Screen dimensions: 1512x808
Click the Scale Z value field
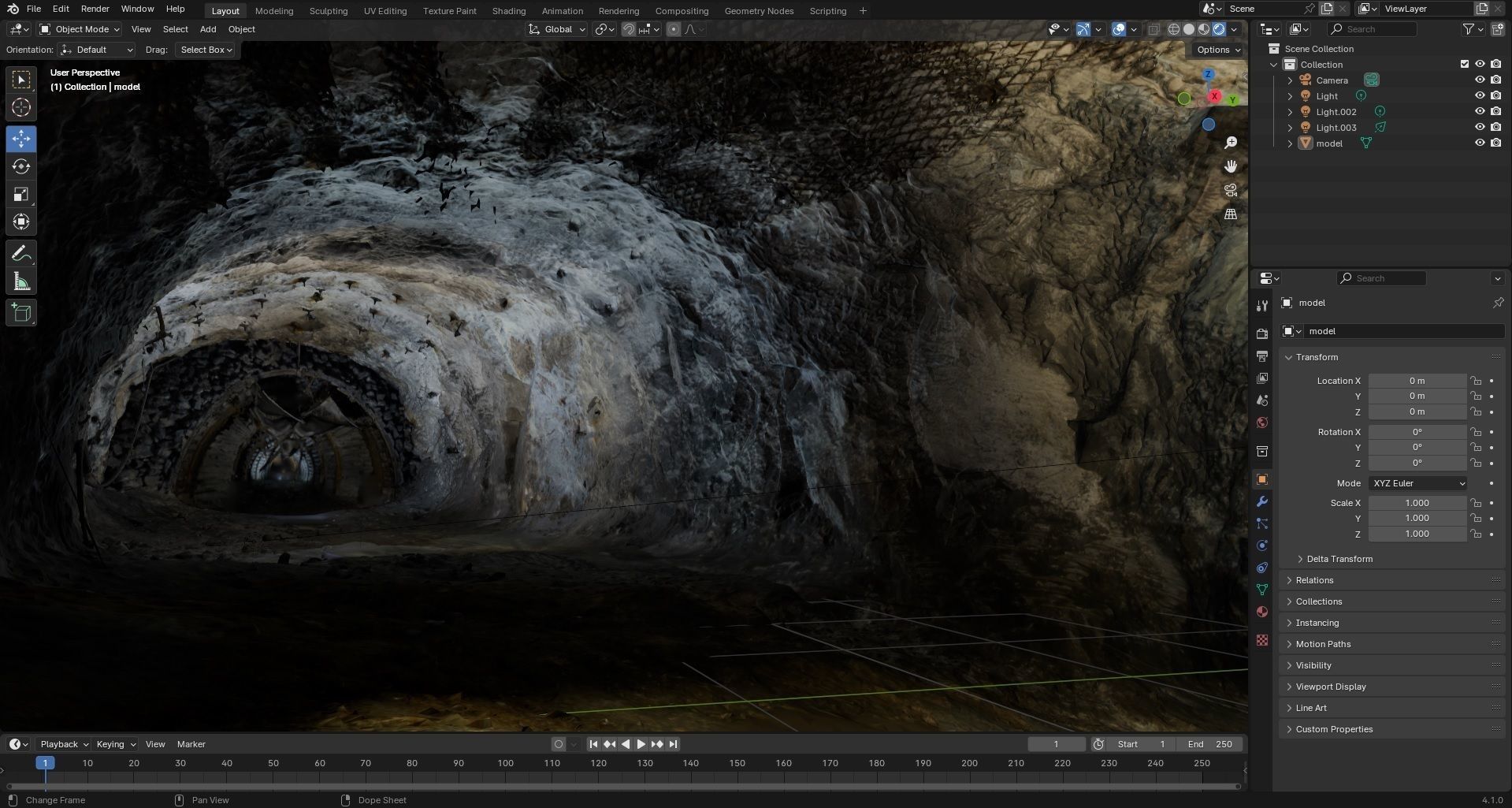click(x=1417, y=534)
